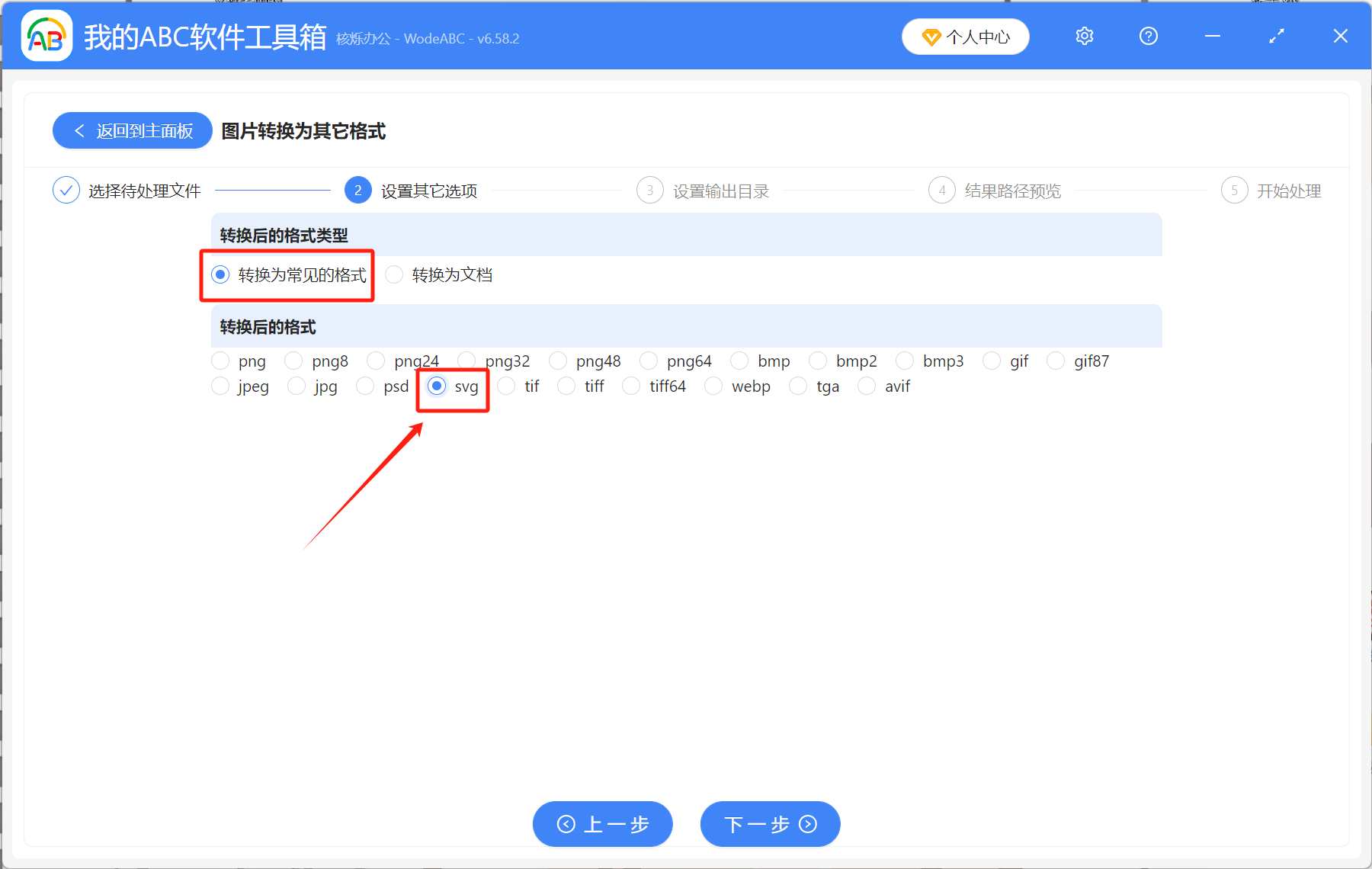The image size is (1372, 869).
Task: Open the help question mark icon
Action: tap(1148, 36)
